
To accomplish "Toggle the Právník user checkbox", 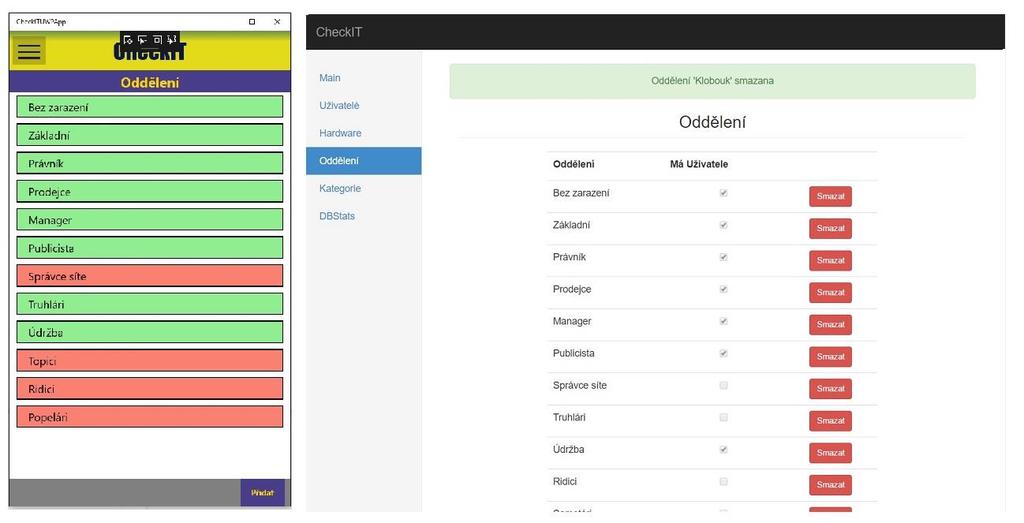I will click(x=724, y=257).
